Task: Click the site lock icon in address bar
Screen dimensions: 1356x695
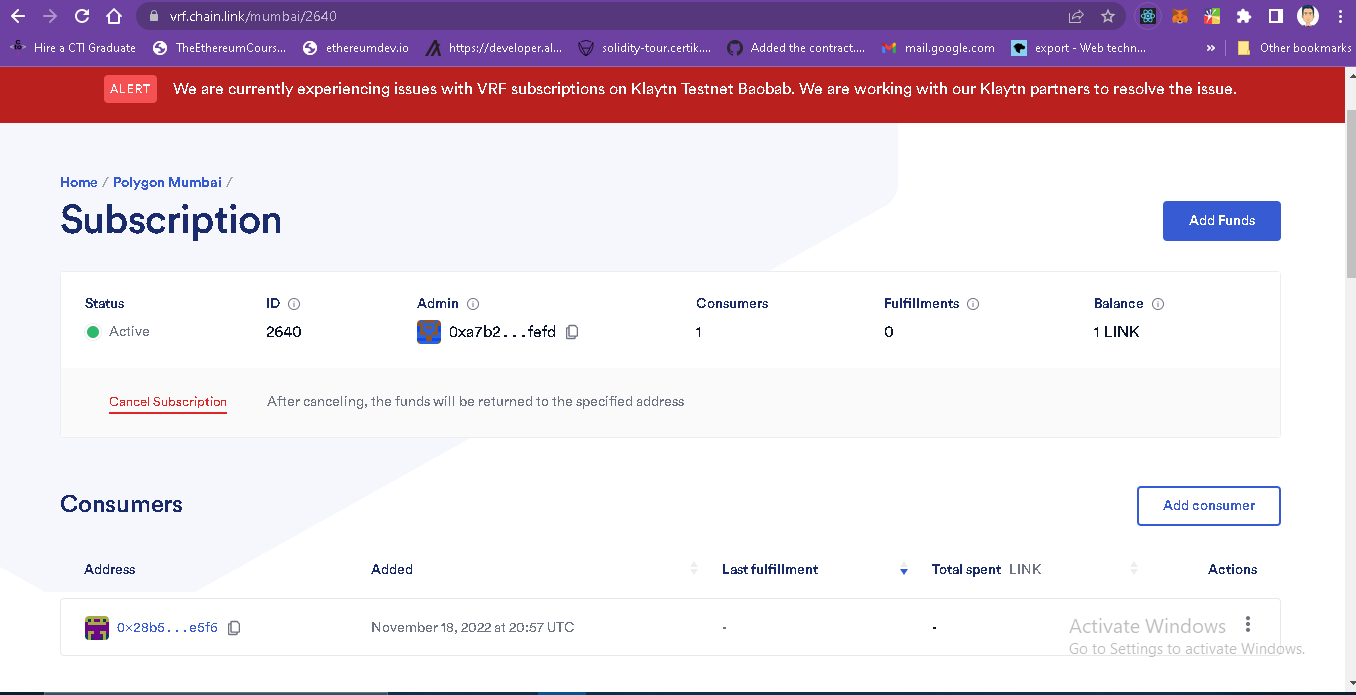Action: [x=152, y=16]
